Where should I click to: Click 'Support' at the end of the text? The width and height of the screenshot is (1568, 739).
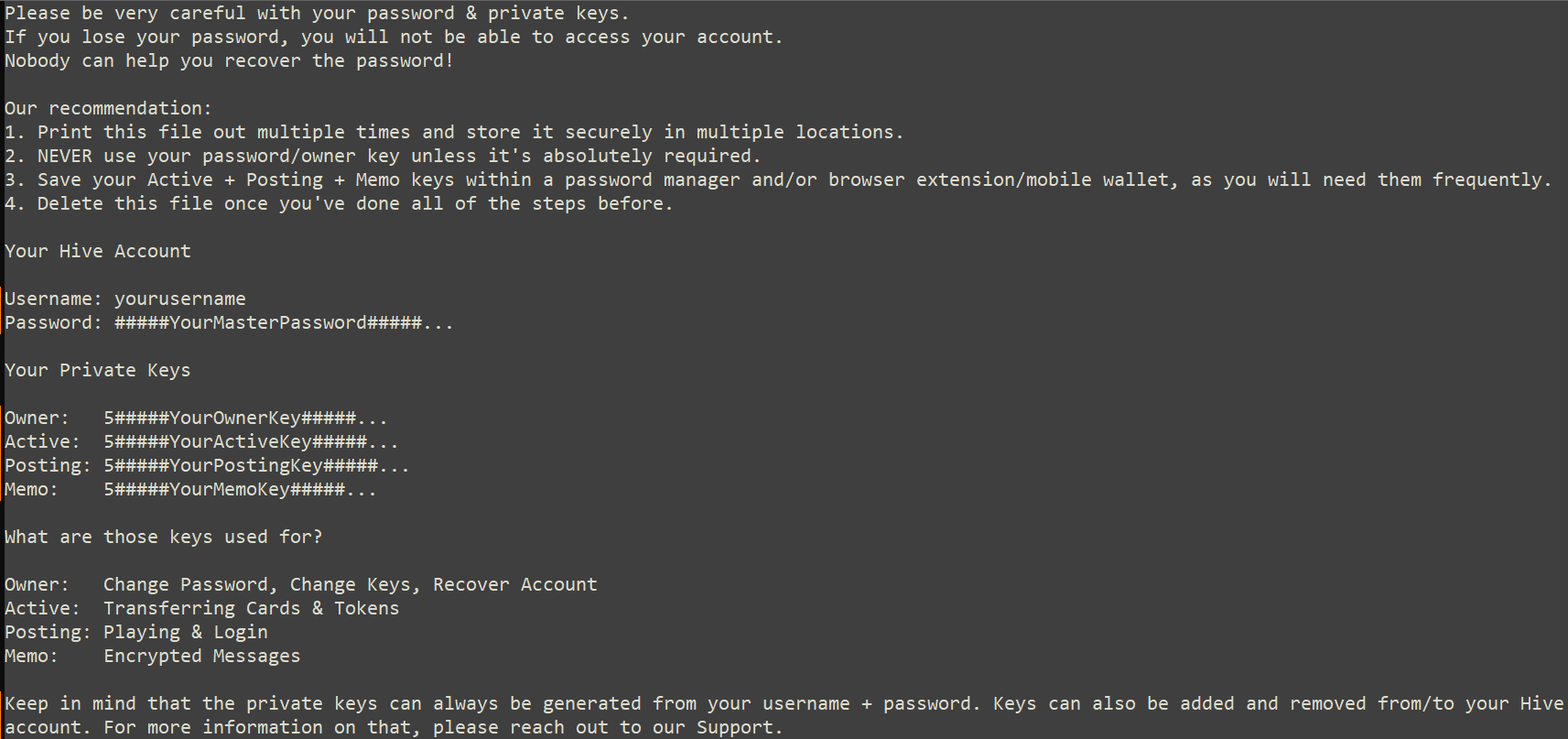point(735,728)
